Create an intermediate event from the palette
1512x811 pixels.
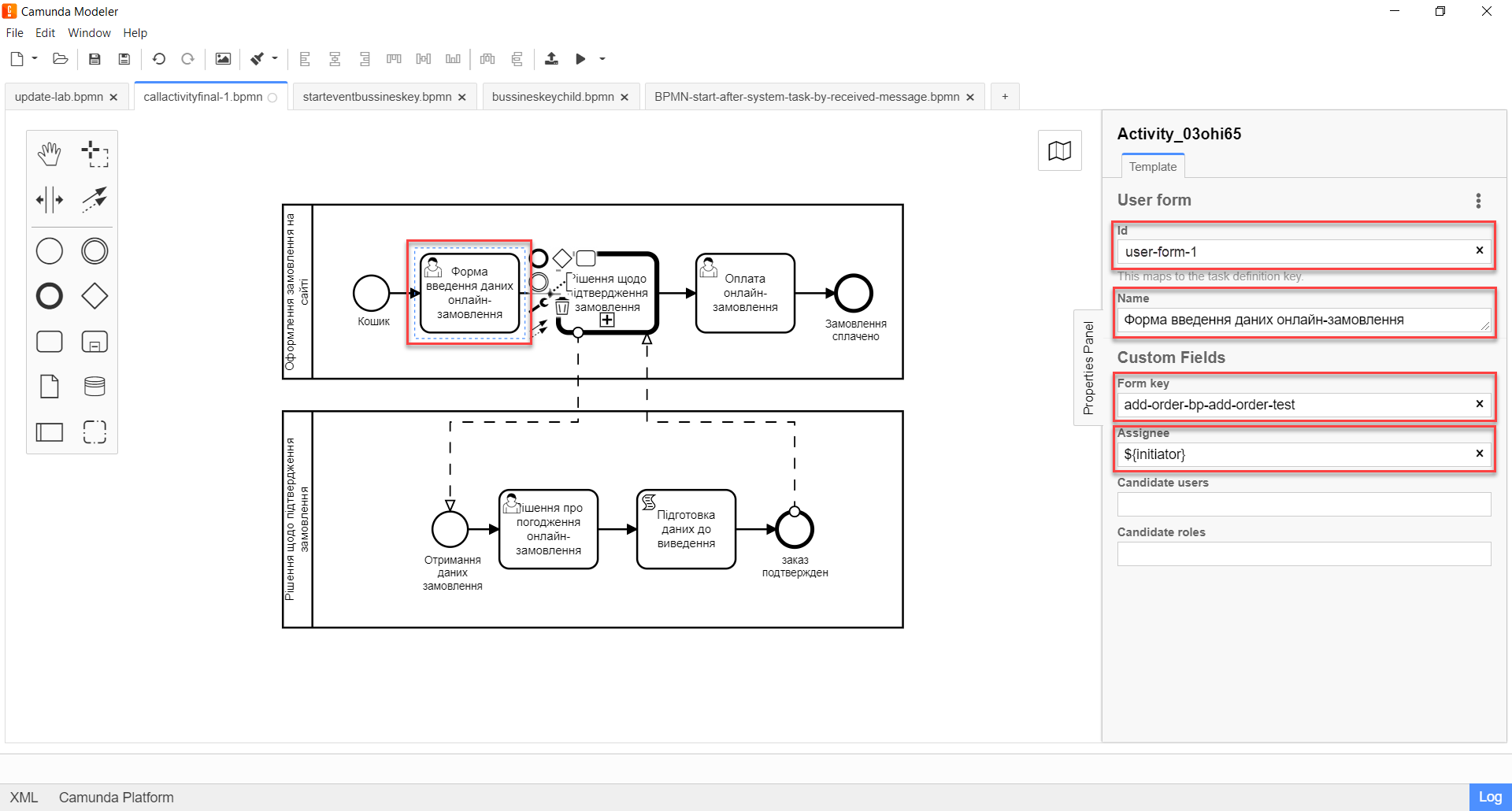click(x=94, y=252)
